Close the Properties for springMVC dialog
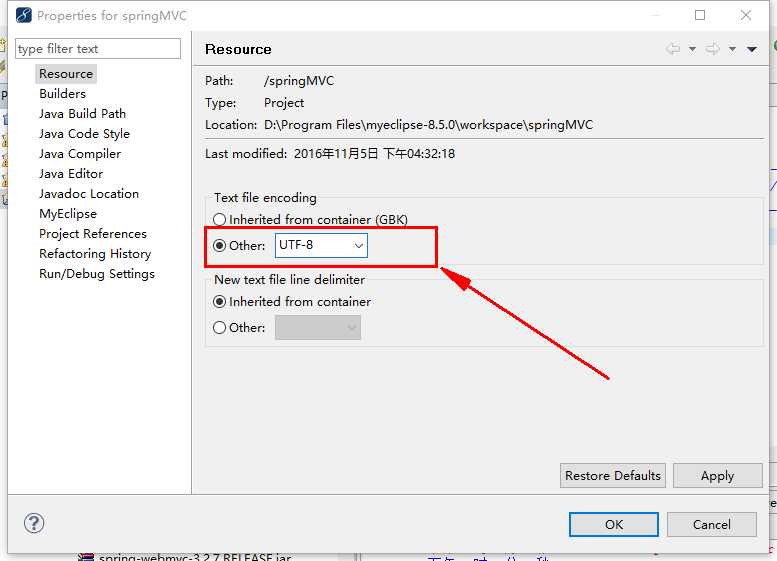This screenshot has height=561, width=777. tap(746, 15)
